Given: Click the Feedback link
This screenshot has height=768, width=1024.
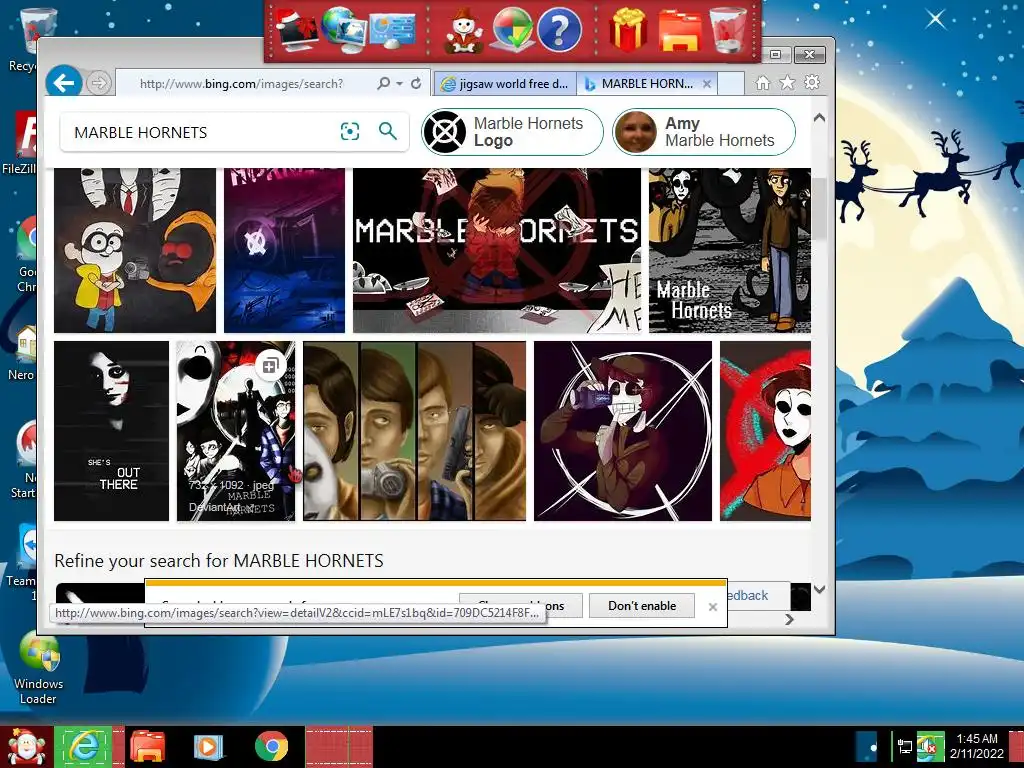Looking at the screenshot, I should pyautogui.click(x=746, y=596).
